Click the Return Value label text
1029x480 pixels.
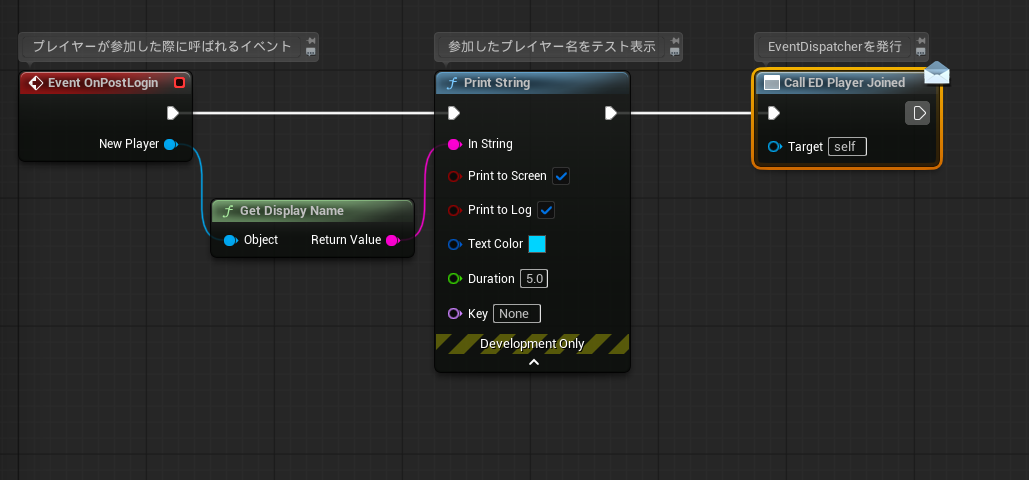pyautogui.click(x=346, y=240)
